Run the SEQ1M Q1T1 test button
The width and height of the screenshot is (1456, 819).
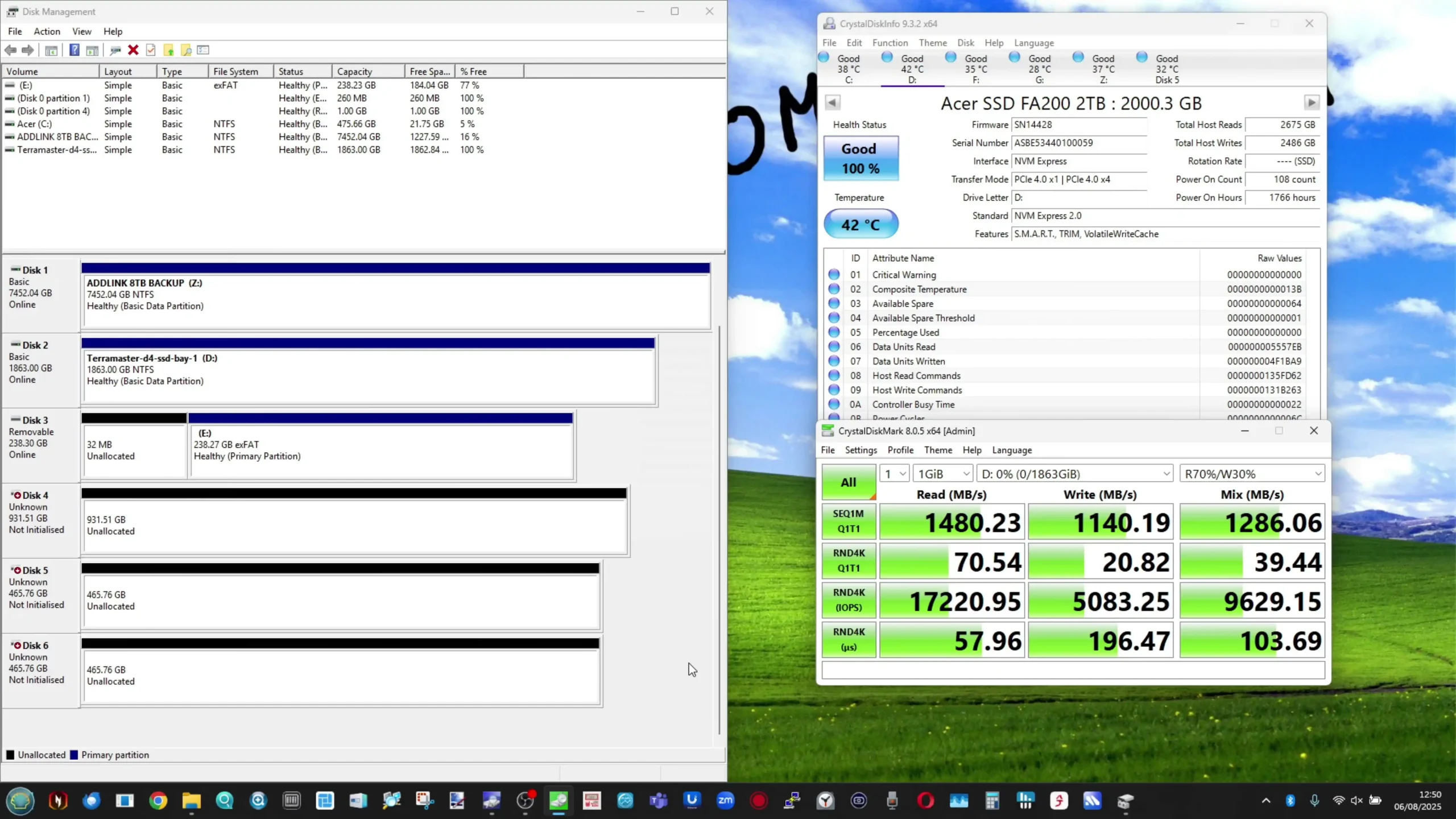(849, 521)
